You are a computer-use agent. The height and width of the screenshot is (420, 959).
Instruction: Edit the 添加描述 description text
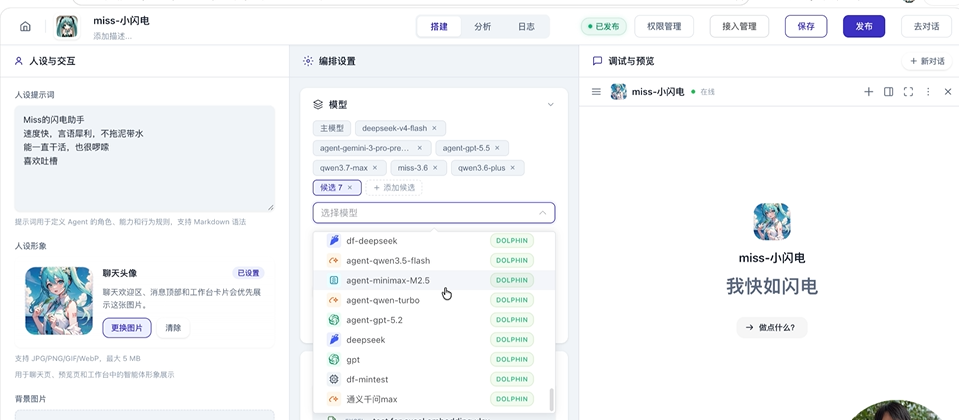(x=113, y=37)
